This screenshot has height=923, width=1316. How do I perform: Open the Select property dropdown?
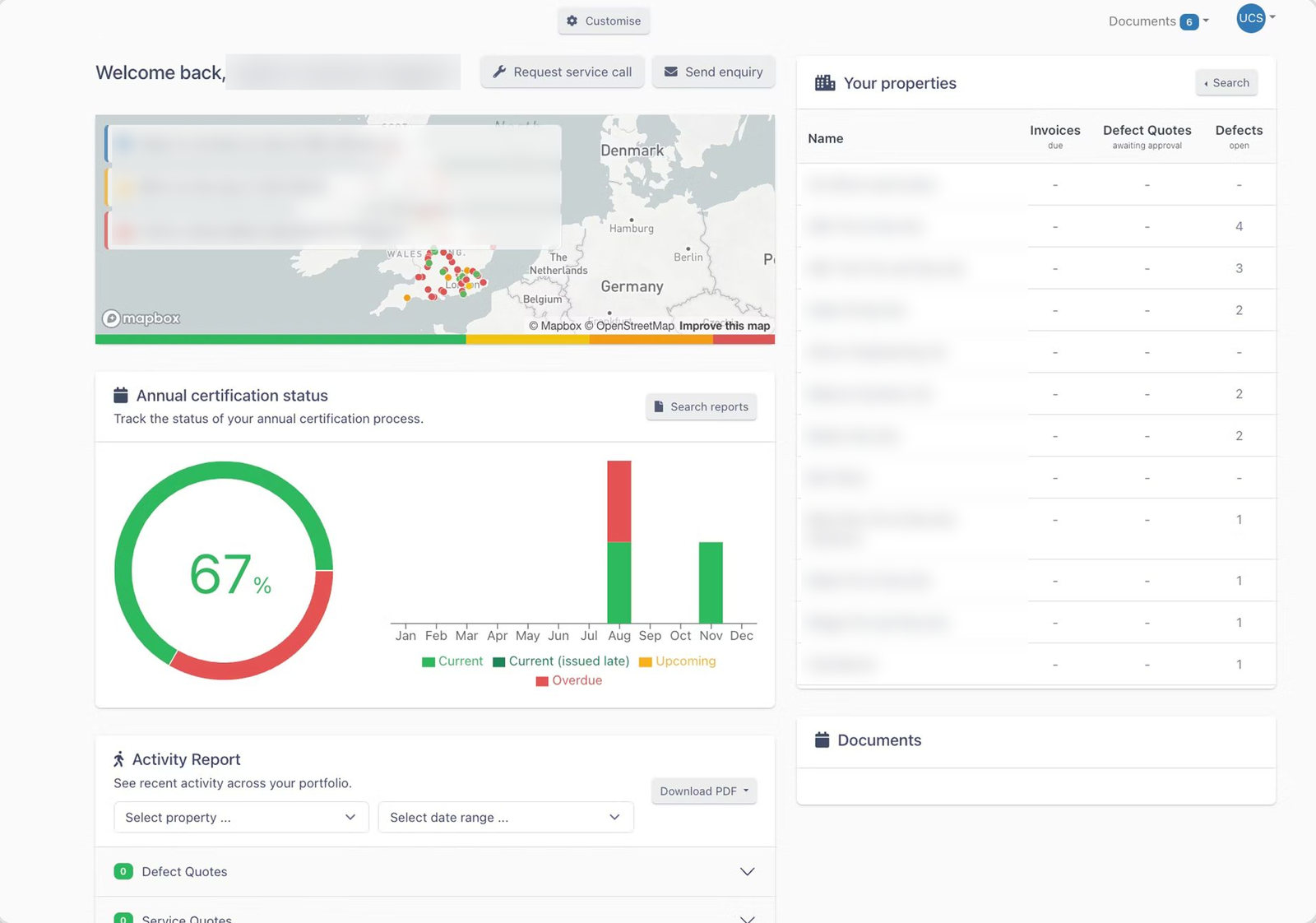click(x=241, y=818)
